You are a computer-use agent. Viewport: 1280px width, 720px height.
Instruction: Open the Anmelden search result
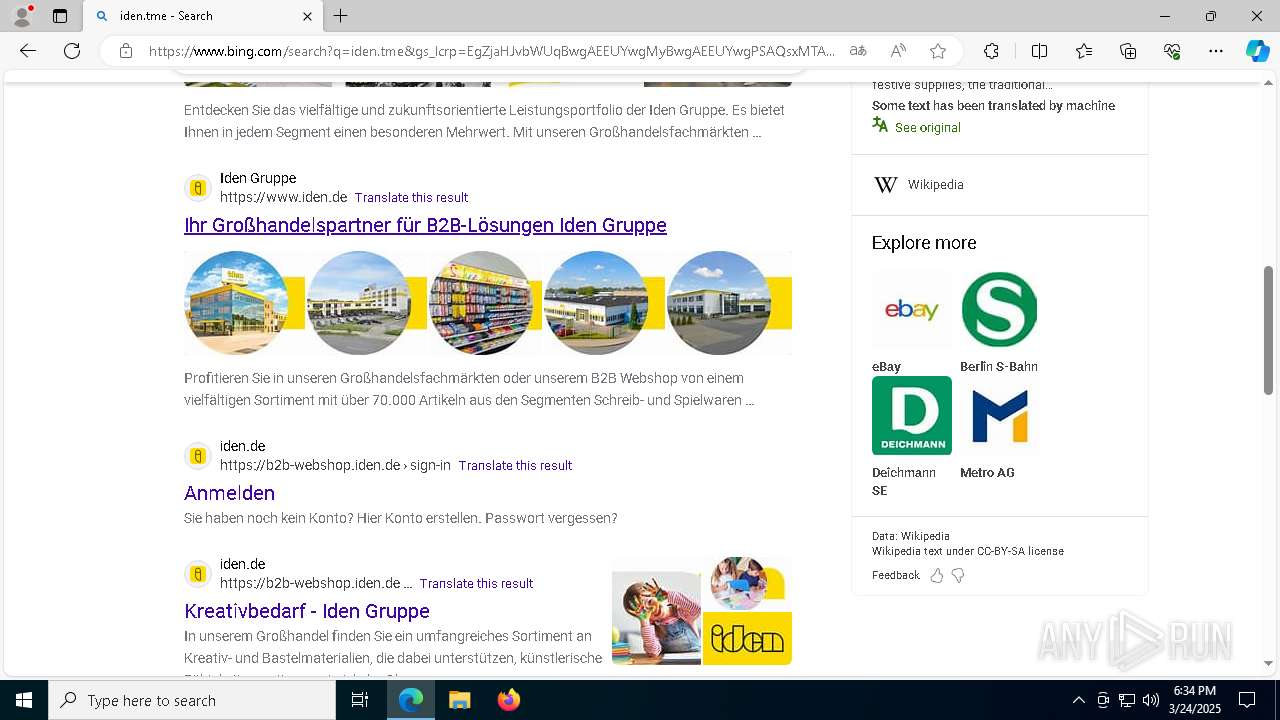pos(229,493)
